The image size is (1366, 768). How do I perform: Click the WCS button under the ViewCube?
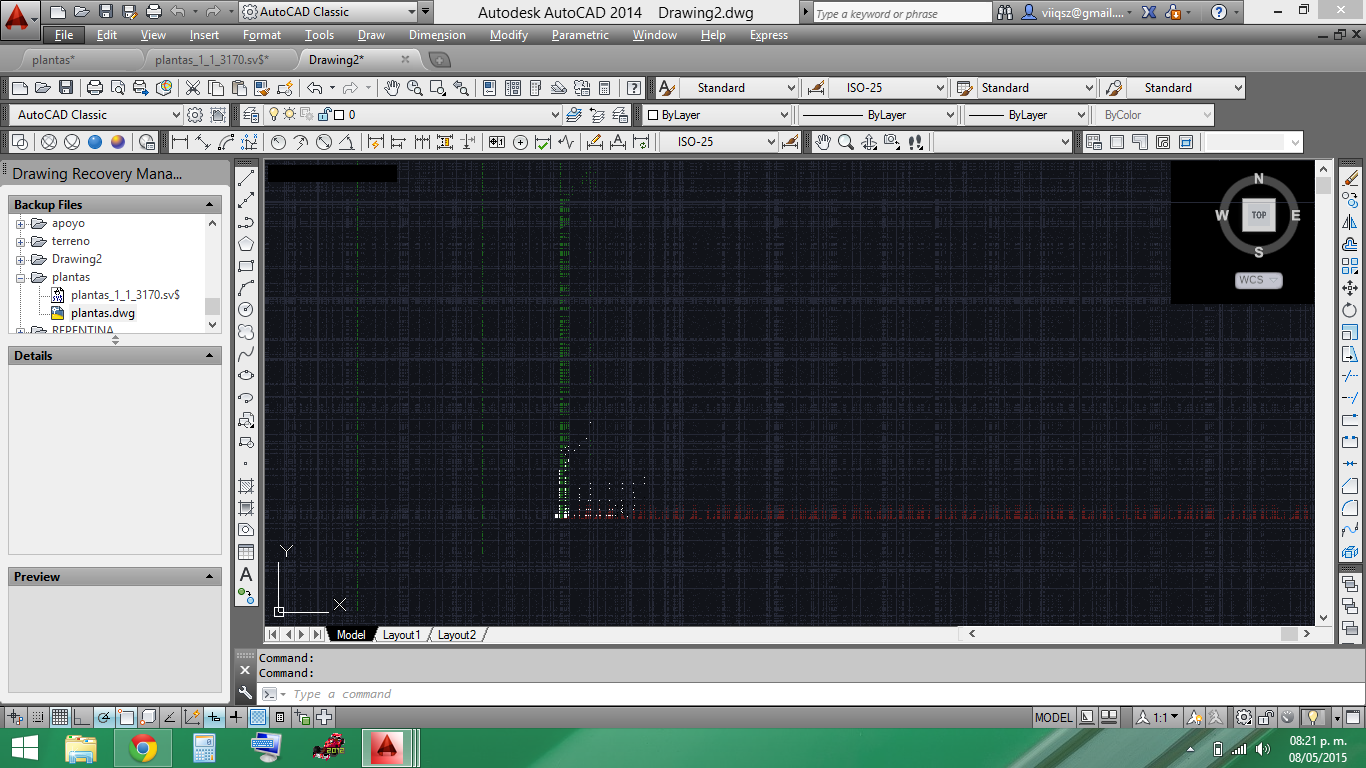(x=1258, y=280)
